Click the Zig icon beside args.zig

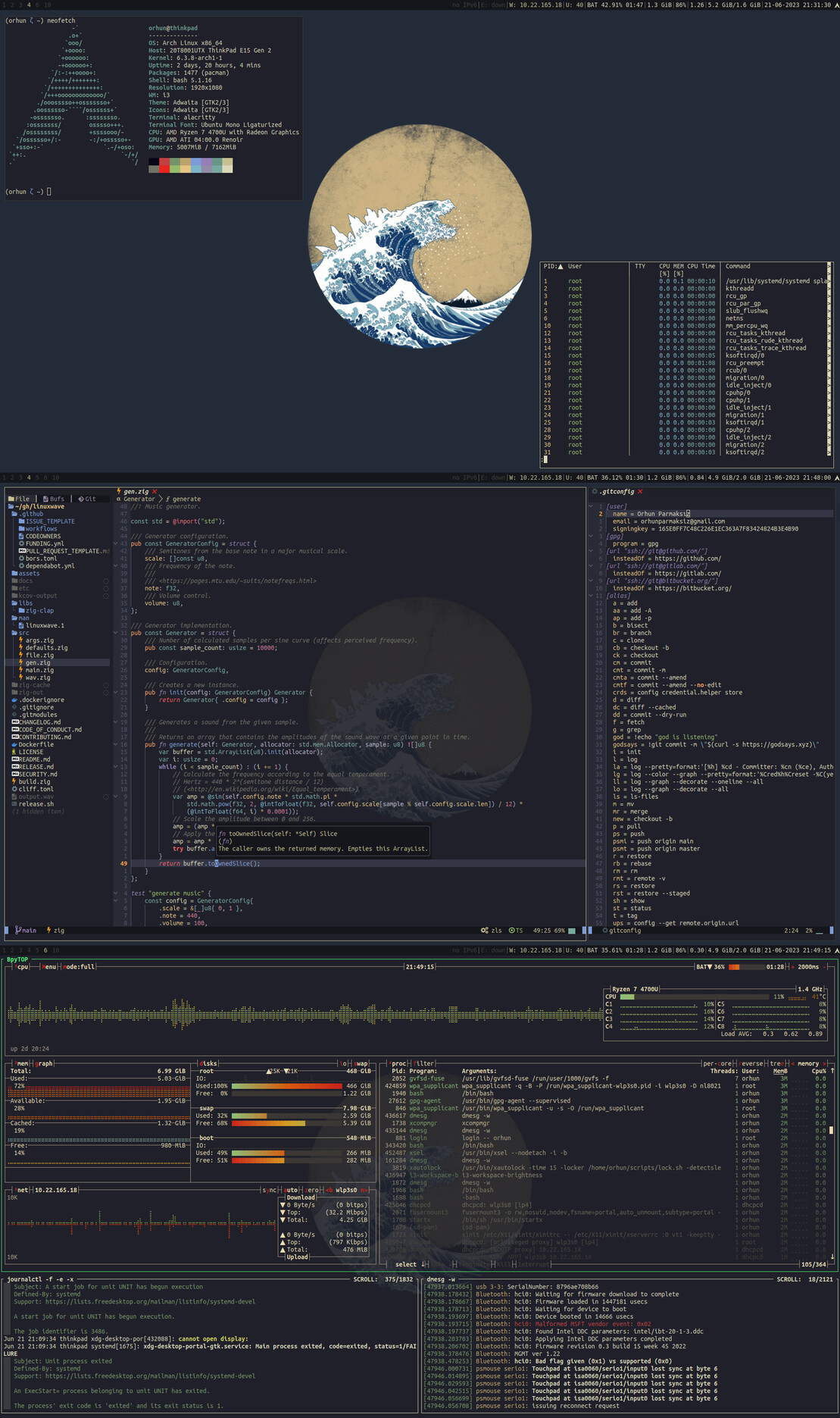click(20, 640)
